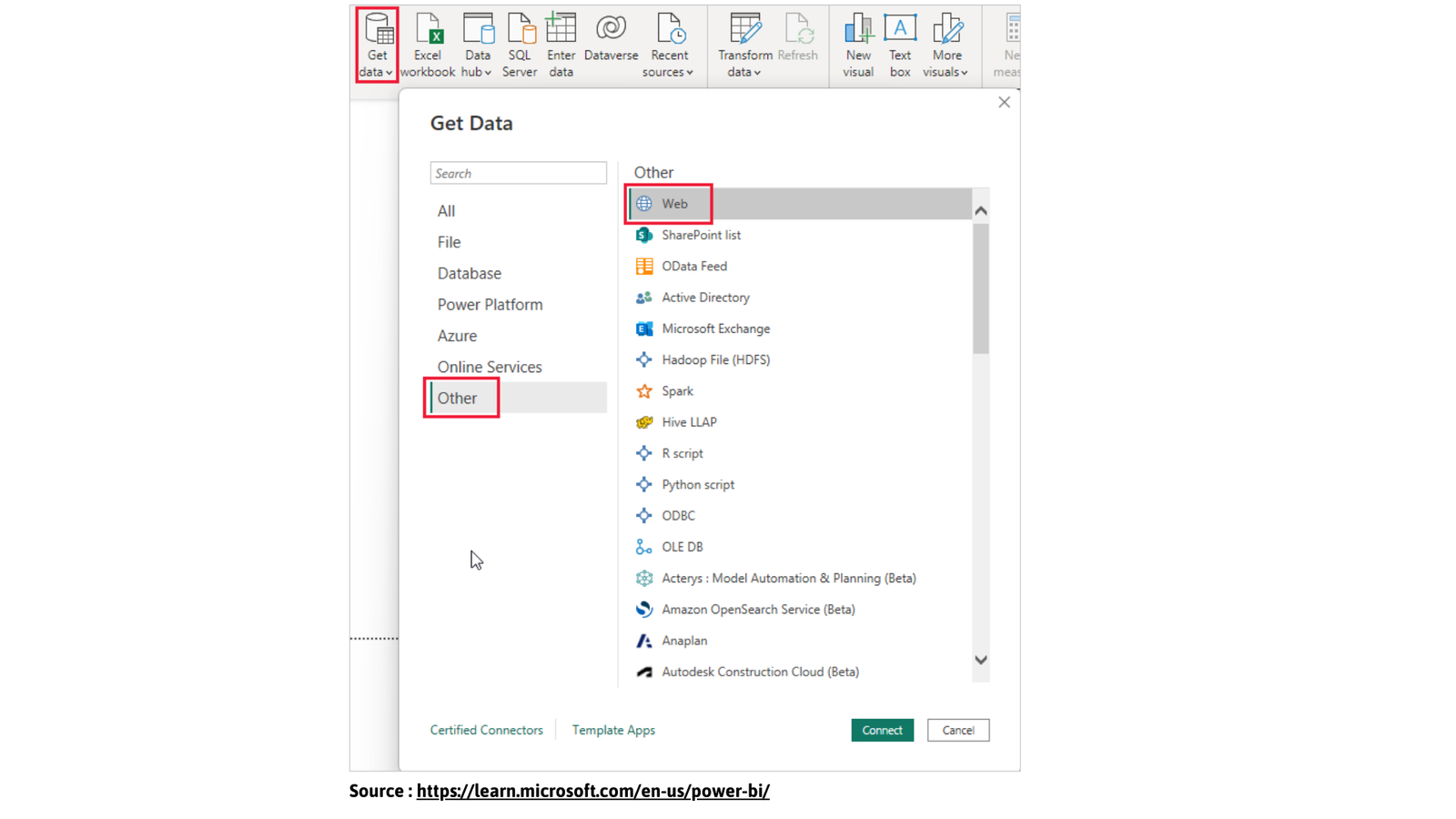Open Transform data dropdown
1456x819 pixels.
pos(744,45)
